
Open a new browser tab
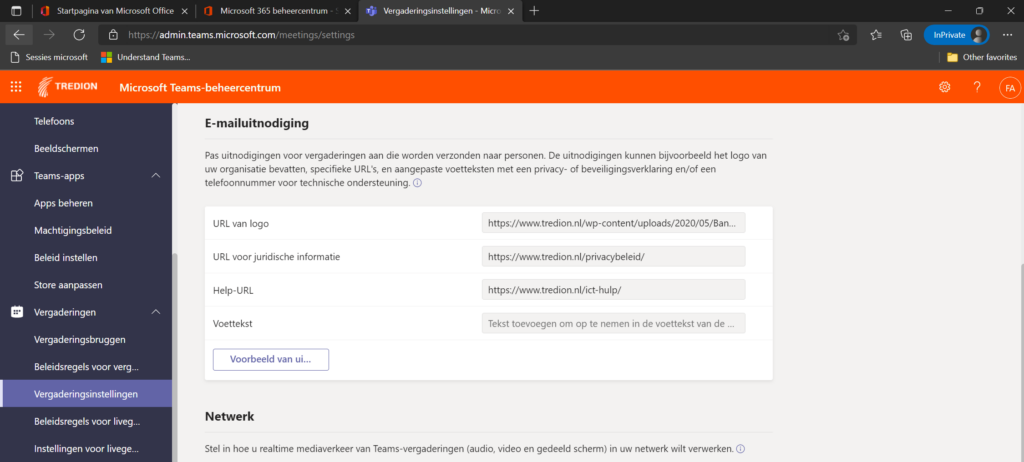tap(534, 11)
